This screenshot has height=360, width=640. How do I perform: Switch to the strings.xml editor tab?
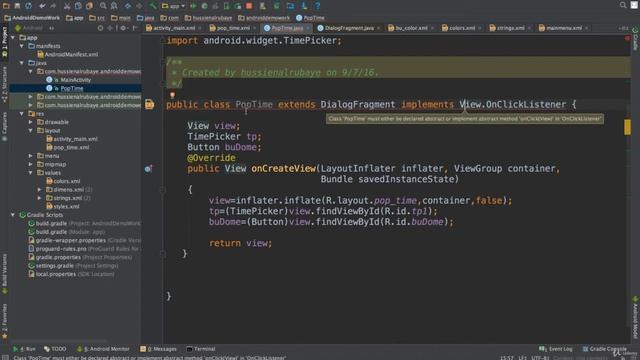(x=510, y=28)
